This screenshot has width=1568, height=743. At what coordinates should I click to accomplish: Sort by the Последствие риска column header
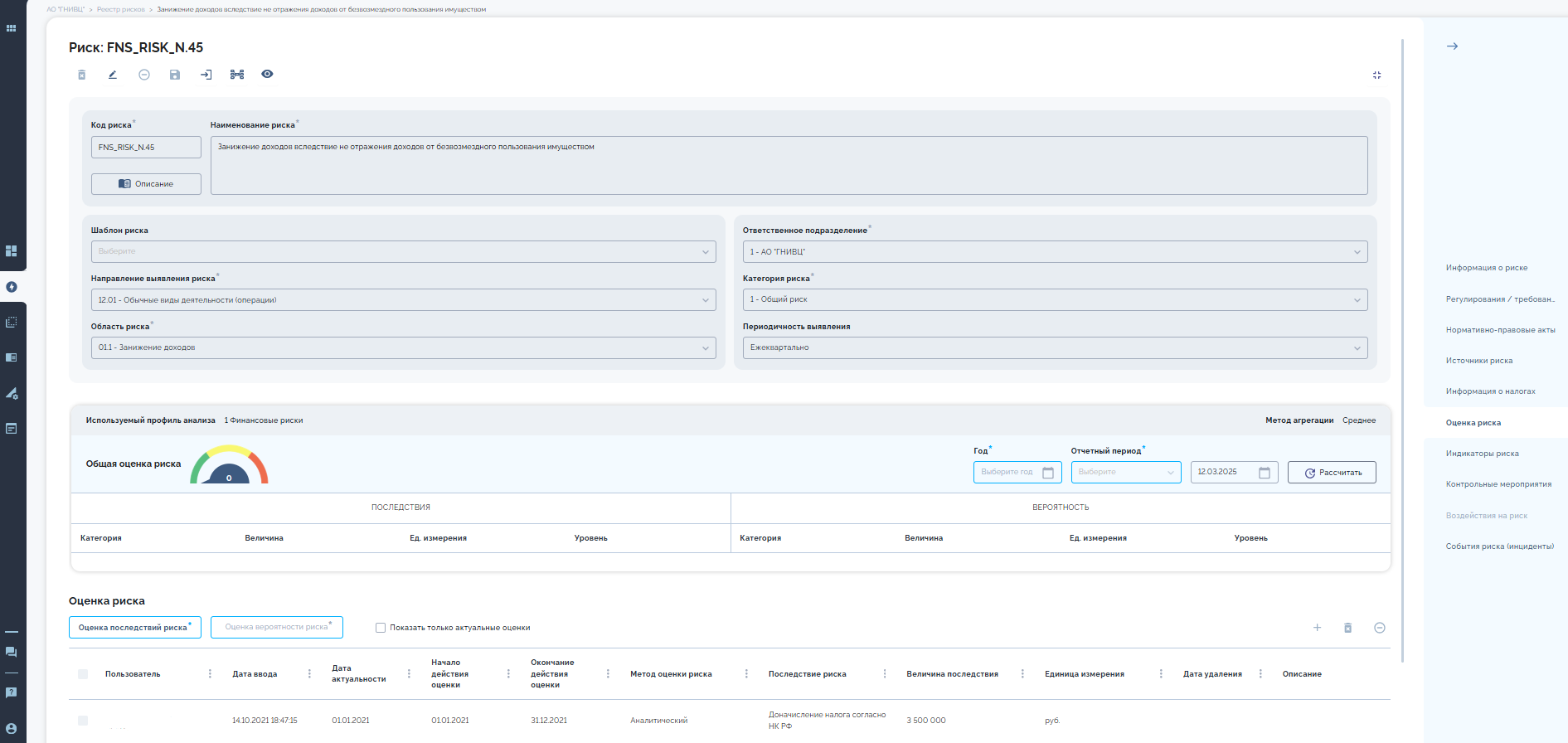(x=808, y=674)
